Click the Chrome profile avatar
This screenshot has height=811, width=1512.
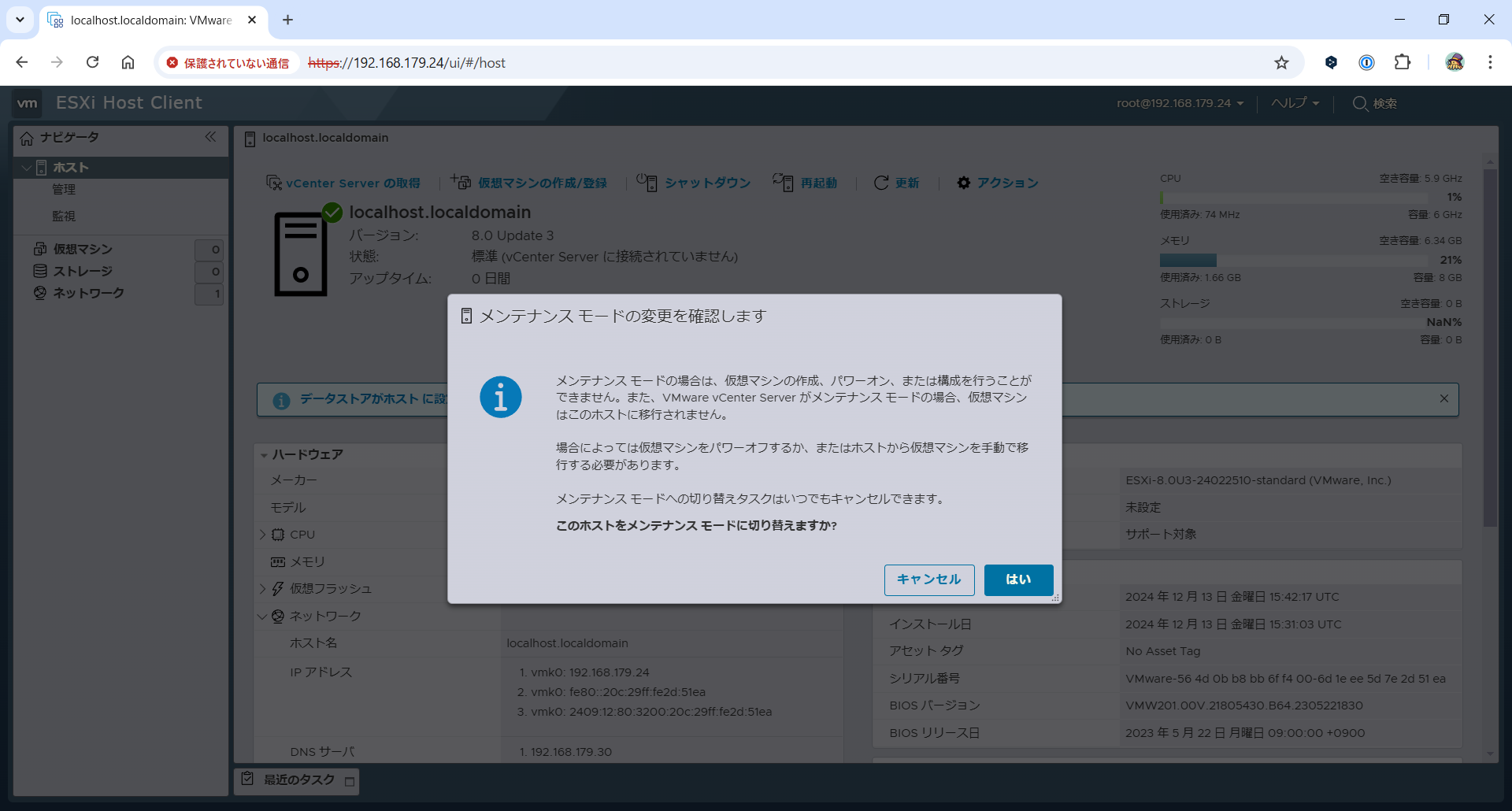1455,62
